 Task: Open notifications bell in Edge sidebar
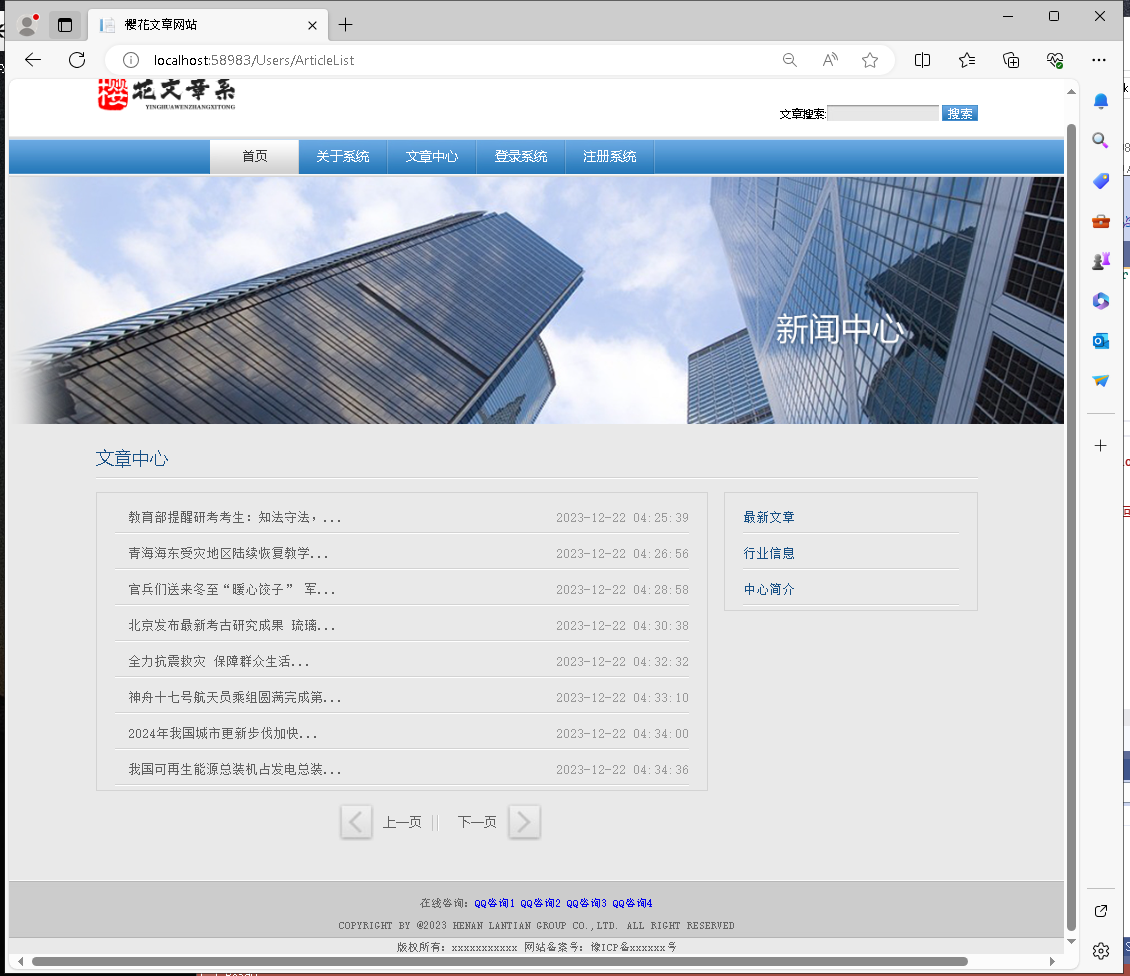click(1100, 100)
